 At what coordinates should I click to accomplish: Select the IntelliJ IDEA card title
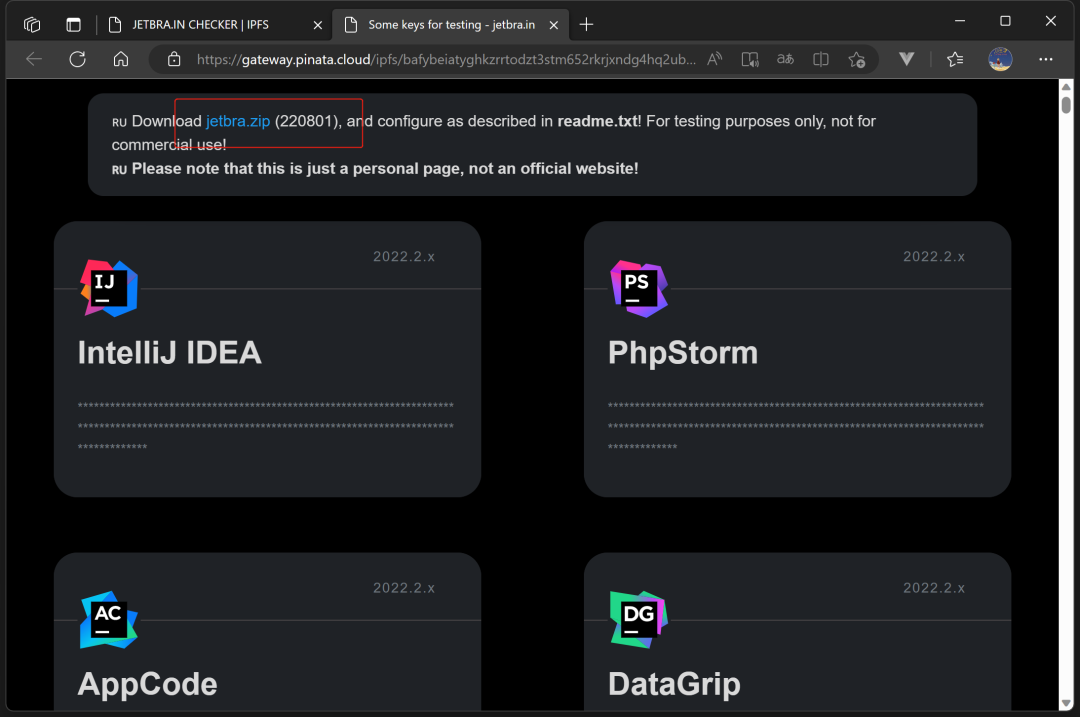coord(169,353)
